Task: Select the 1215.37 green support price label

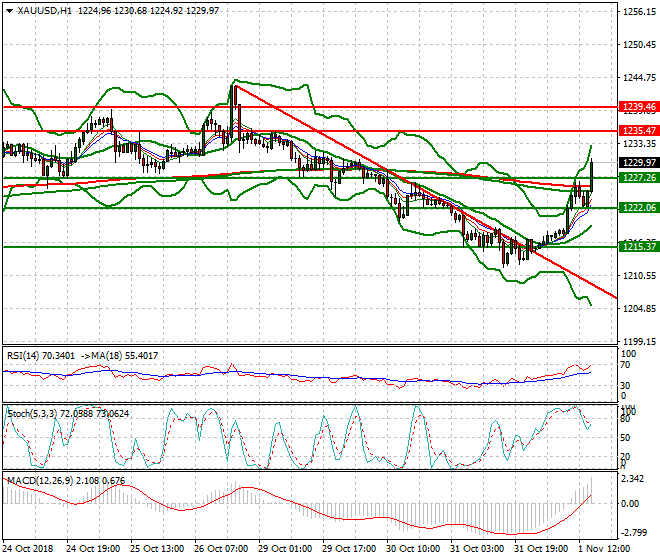Action: [639, 246]
